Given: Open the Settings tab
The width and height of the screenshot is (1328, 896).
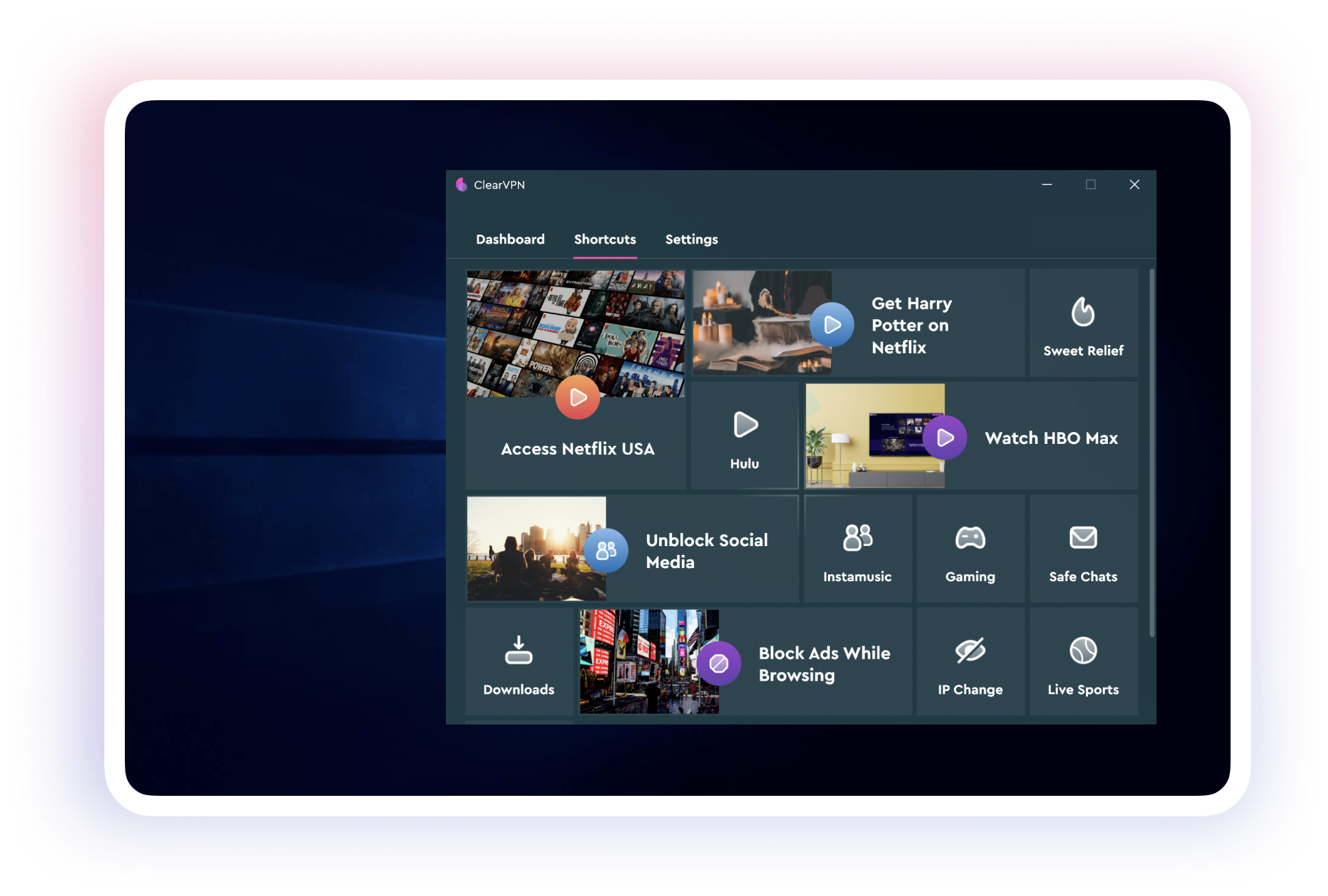Looking at the screenshot, I should coord(691,239).
